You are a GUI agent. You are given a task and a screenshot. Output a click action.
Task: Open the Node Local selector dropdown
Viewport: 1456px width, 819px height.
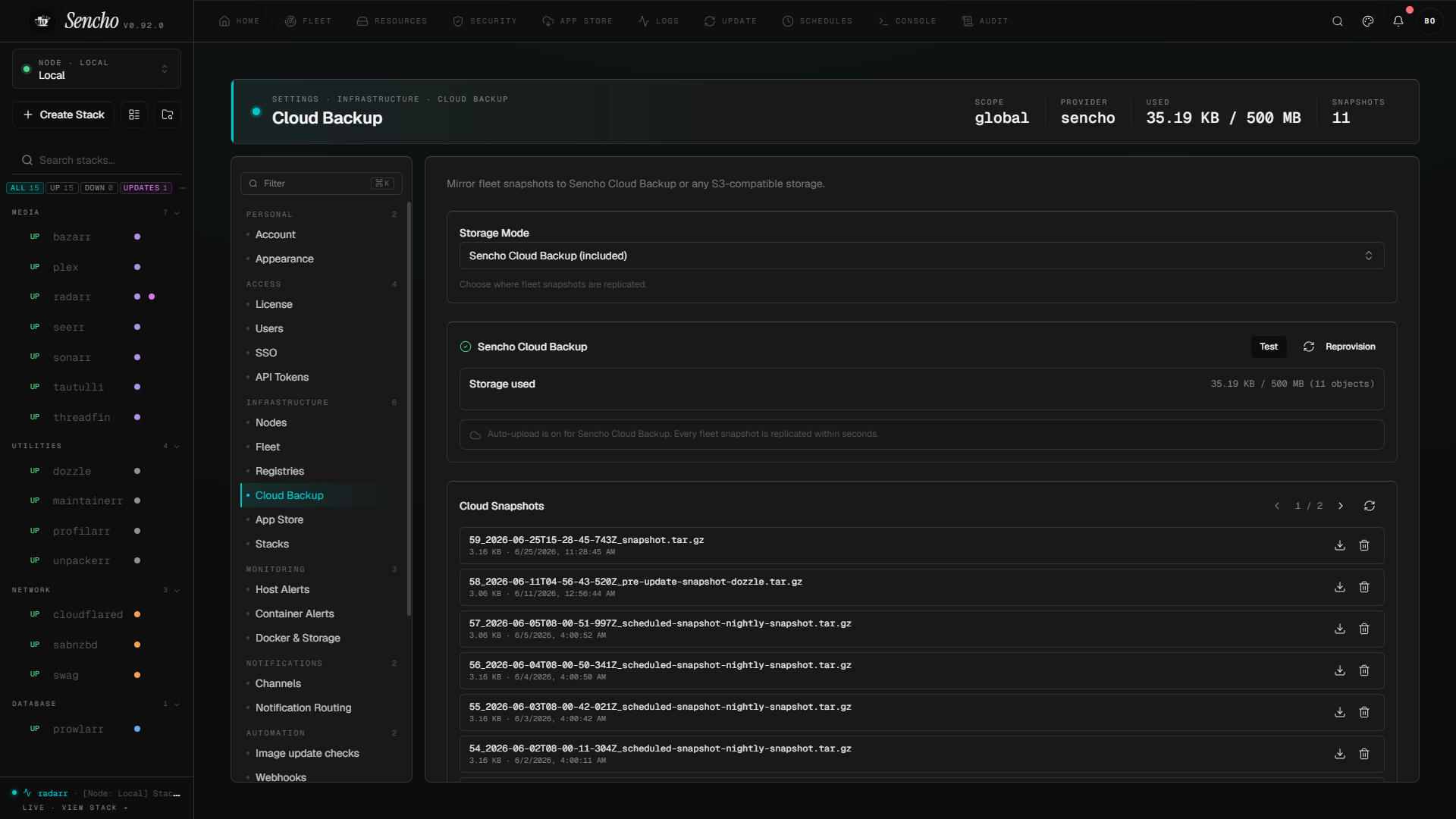coord(96,69)
